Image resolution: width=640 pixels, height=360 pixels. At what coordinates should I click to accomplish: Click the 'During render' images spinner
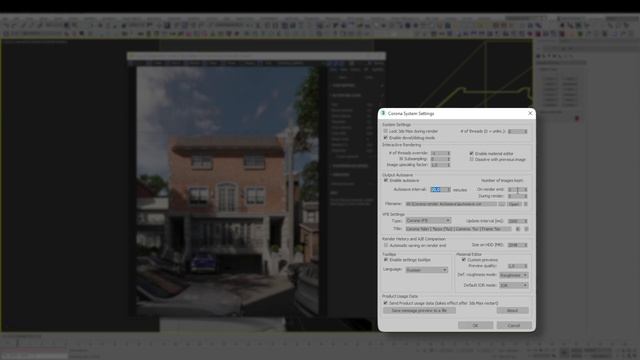click(517, 196)
